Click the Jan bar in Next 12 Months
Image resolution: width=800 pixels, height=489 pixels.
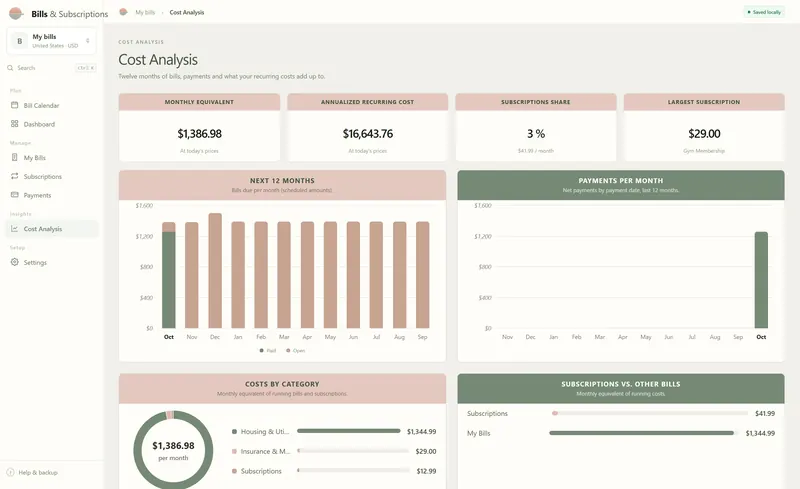[x=238, y=275]
